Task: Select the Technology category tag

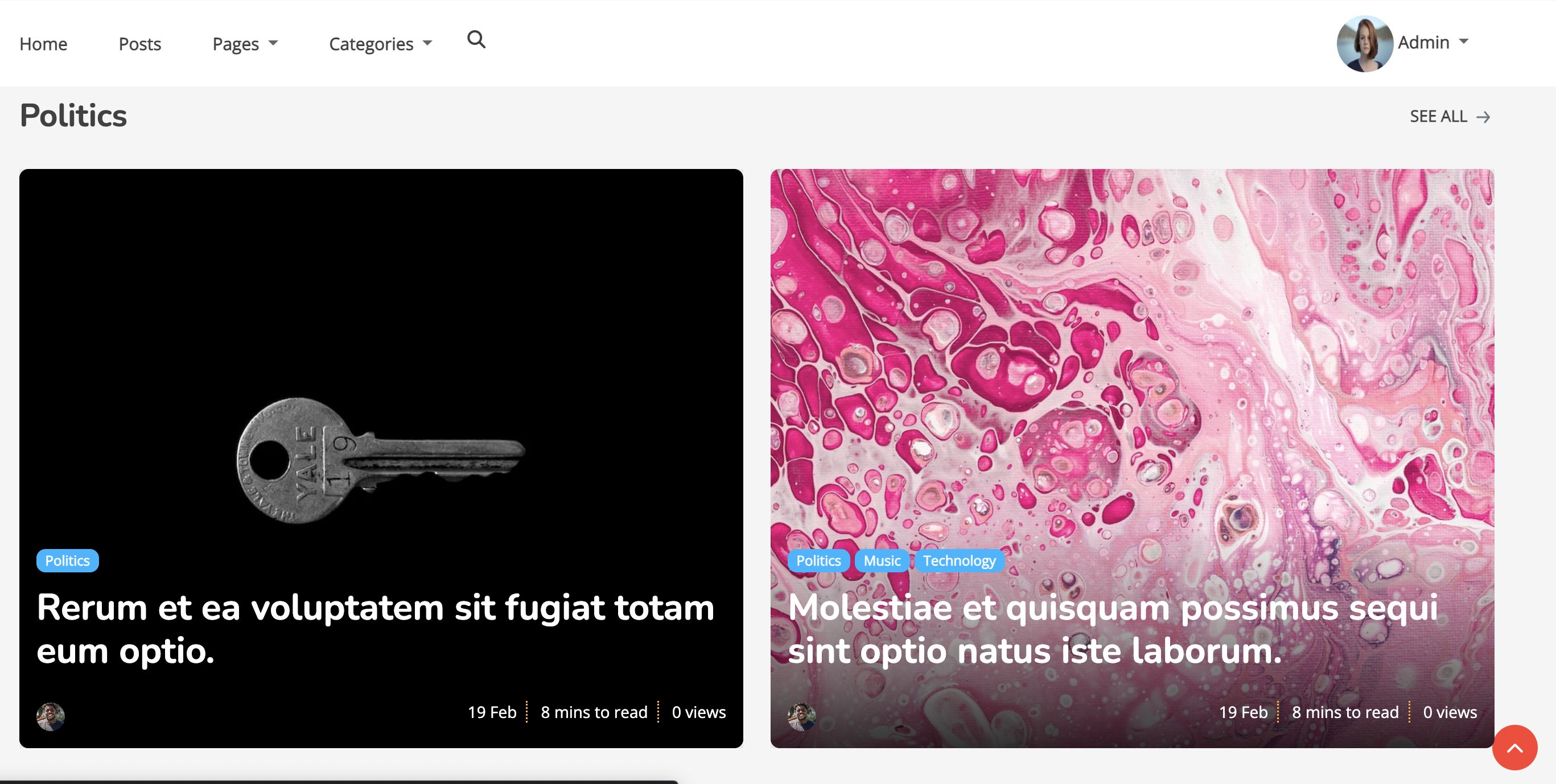Action: coord(958,560)
